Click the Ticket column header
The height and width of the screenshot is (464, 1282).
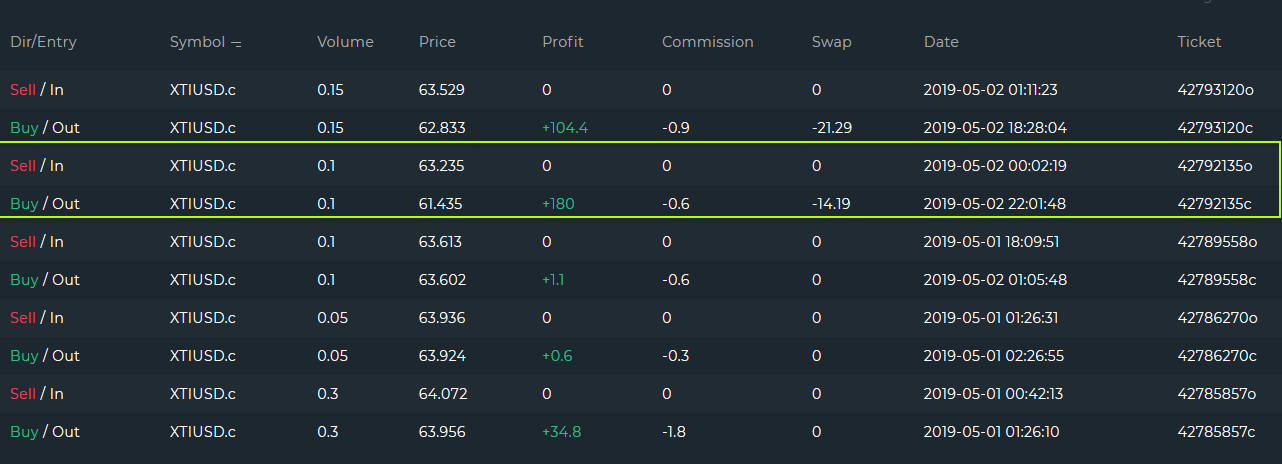tap(1199, 42)
